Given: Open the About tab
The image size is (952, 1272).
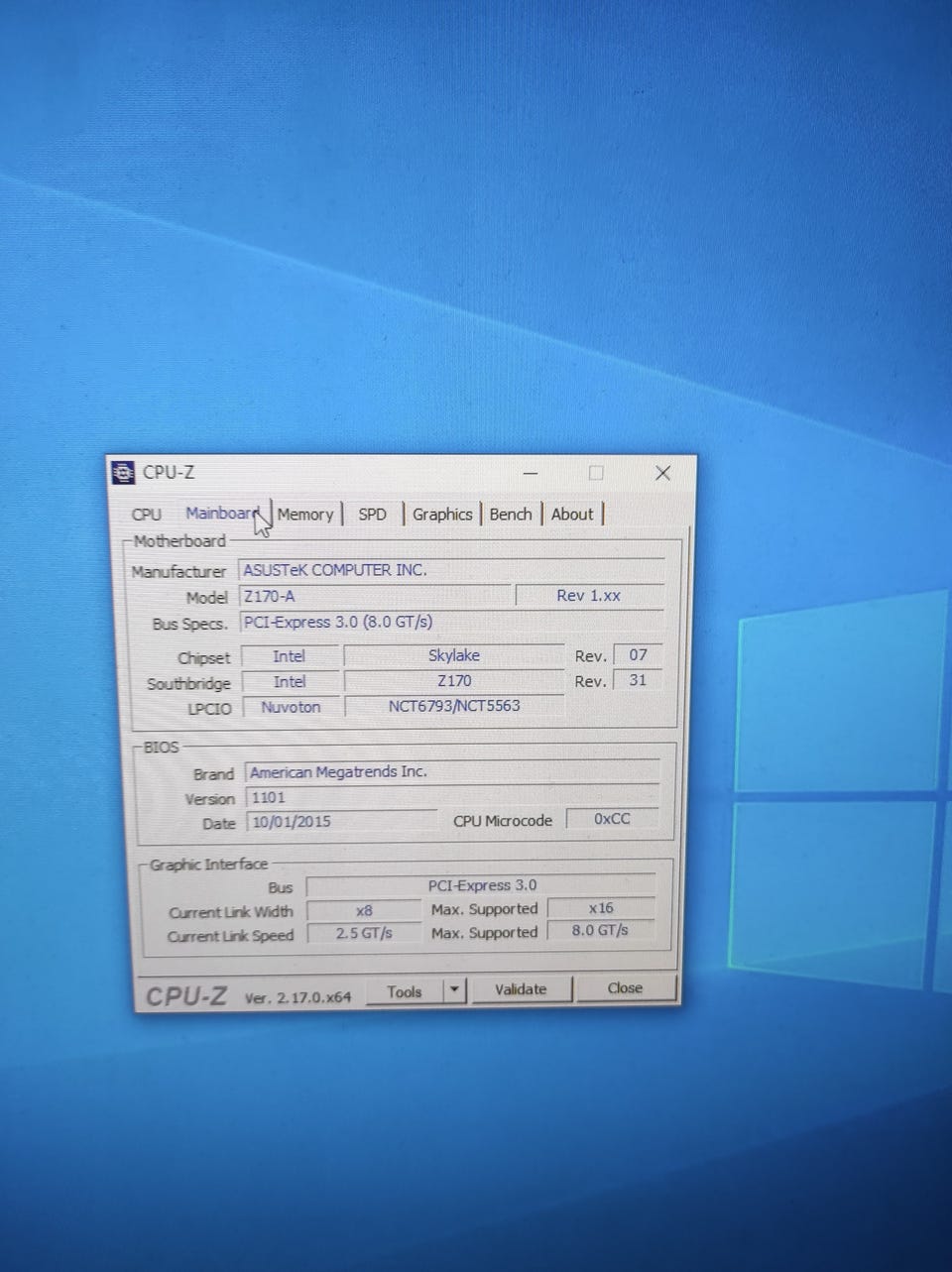Looking at the screenshot, I should pyautogui.click(x=572, y=515).
